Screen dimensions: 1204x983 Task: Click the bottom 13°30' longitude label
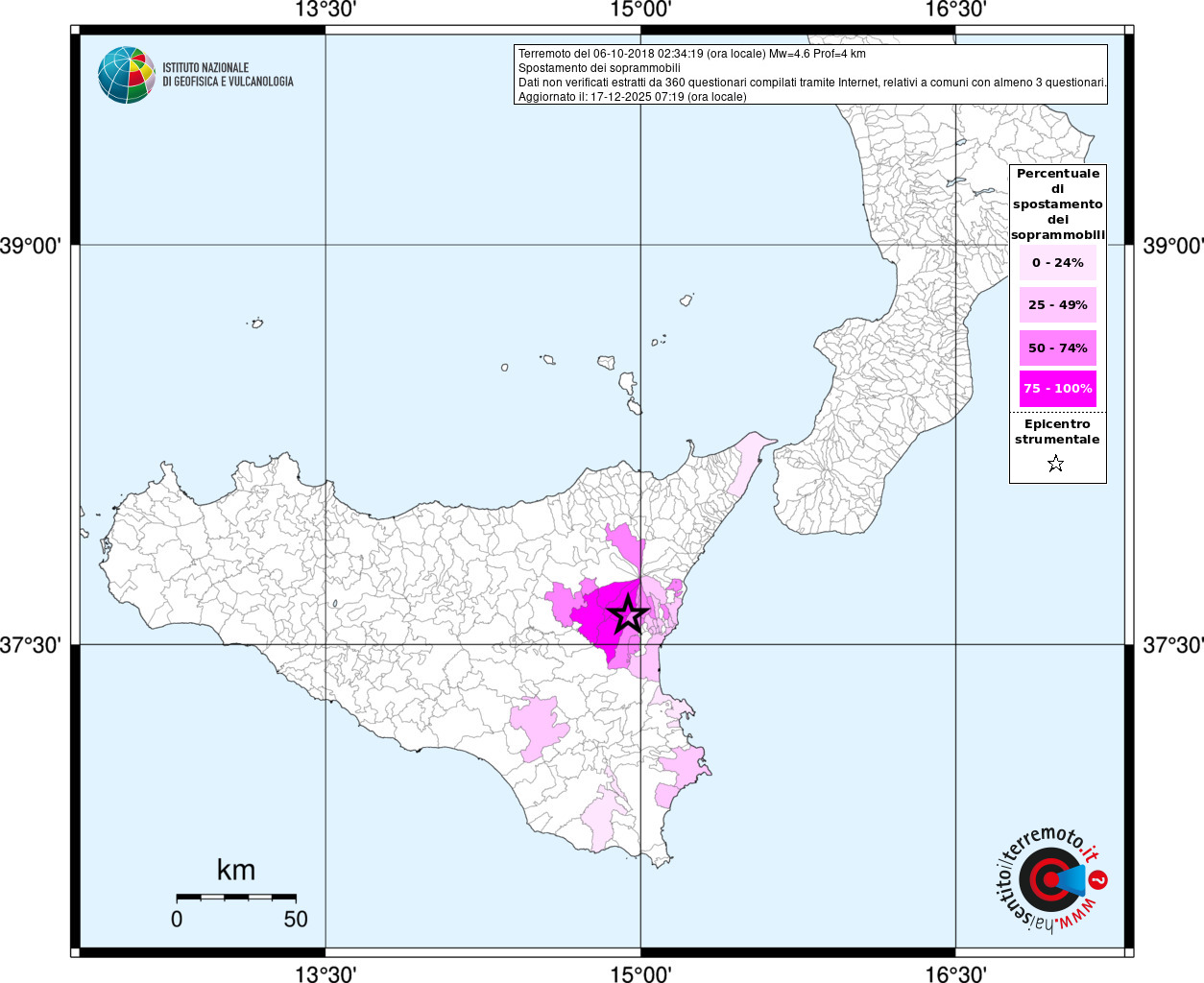325,973
